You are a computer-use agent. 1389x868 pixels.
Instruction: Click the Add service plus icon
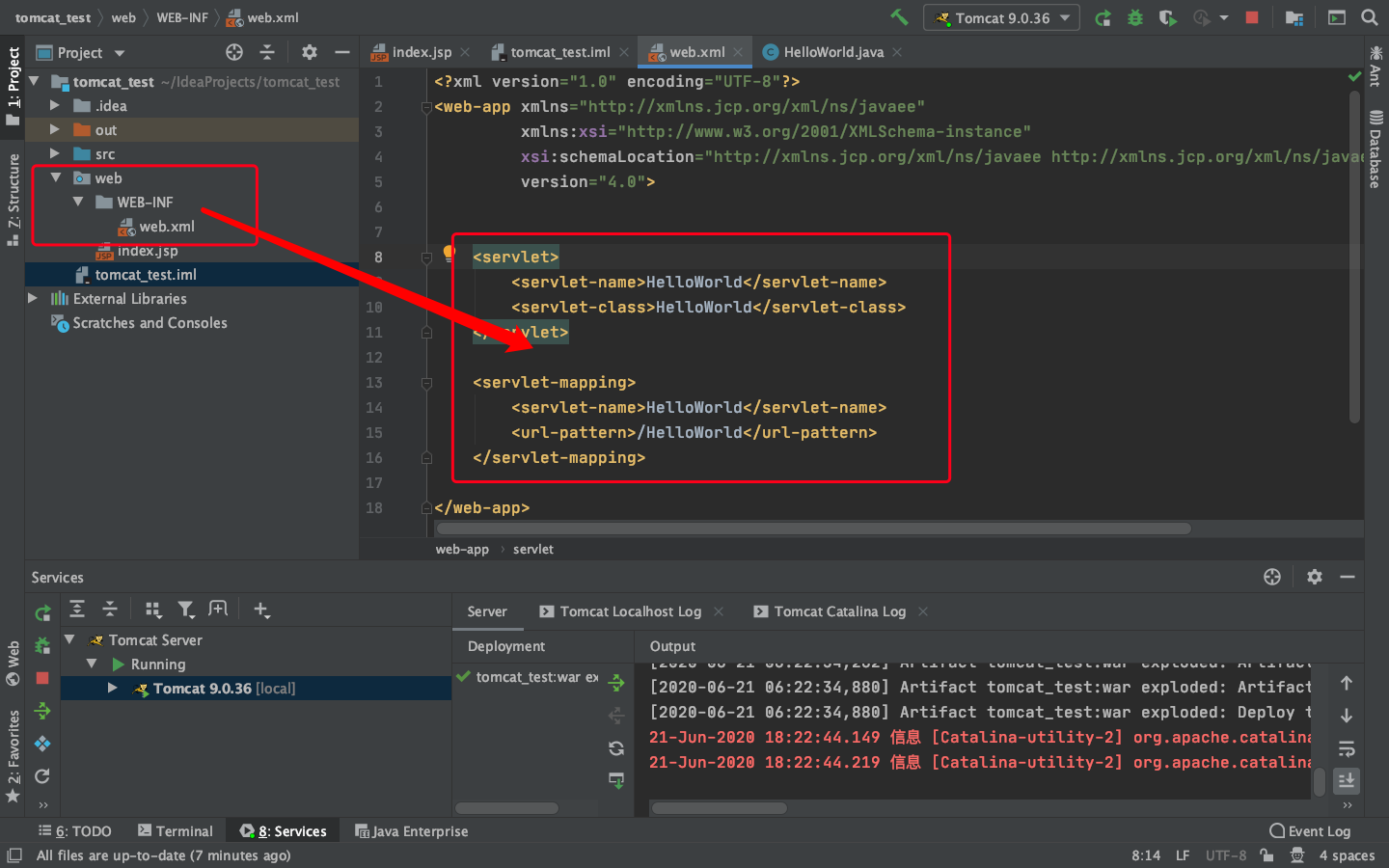260,609
